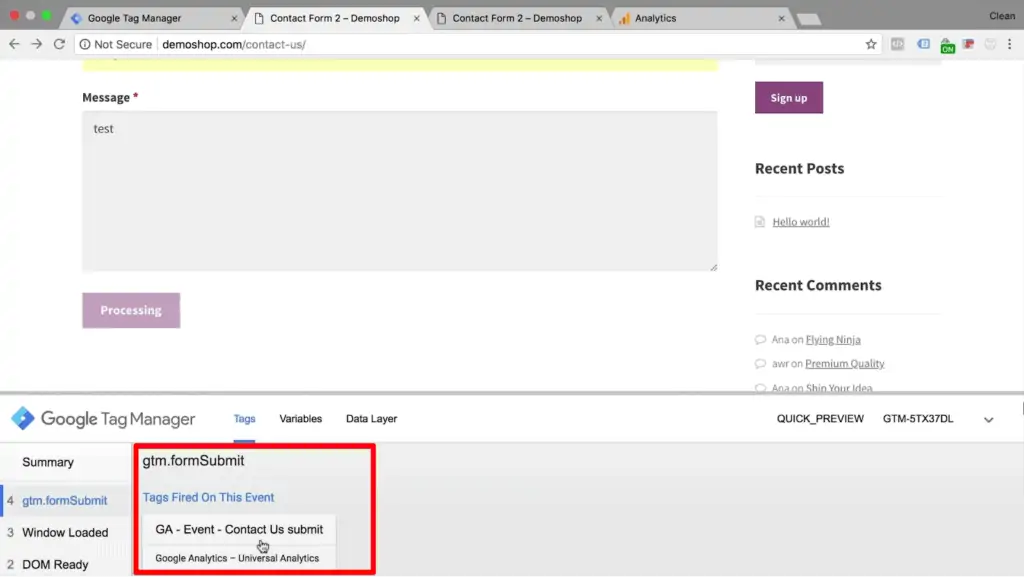Open the Chrome three-dot menu

[1010, 44]
